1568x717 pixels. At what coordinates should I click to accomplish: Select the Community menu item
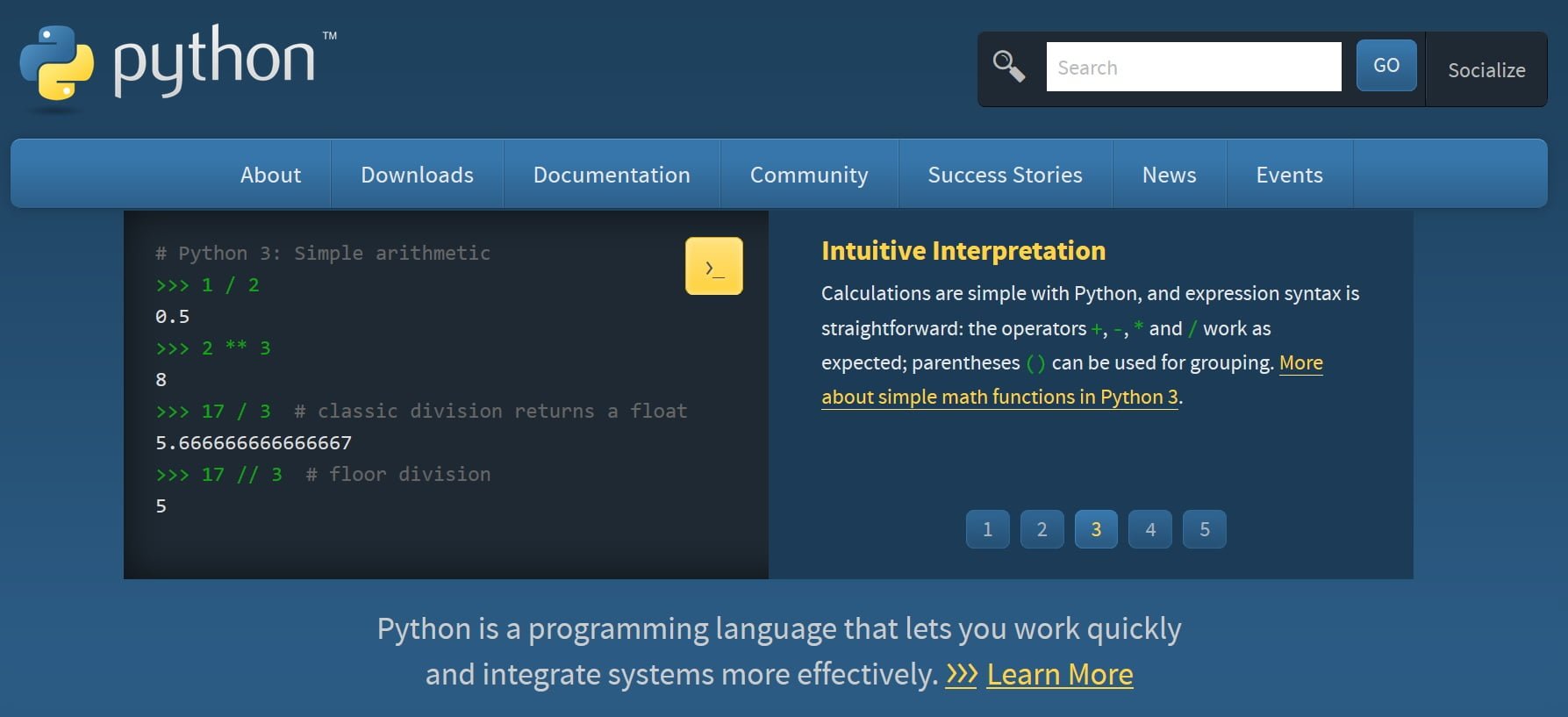coord(808,175)
